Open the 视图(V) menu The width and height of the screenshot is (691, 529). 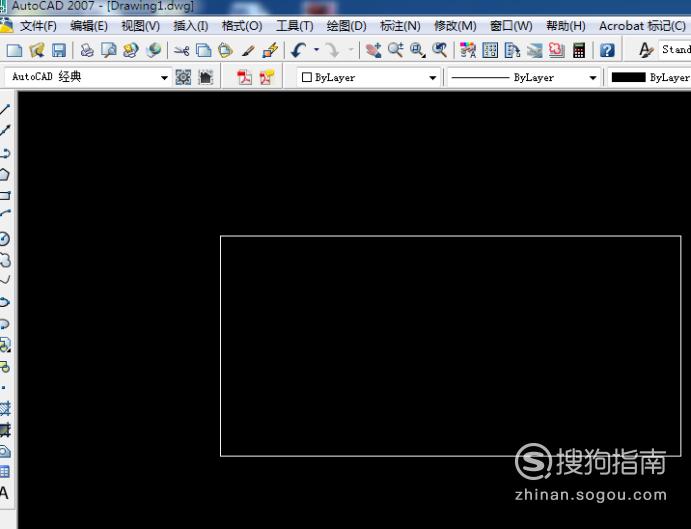(141, 26)
